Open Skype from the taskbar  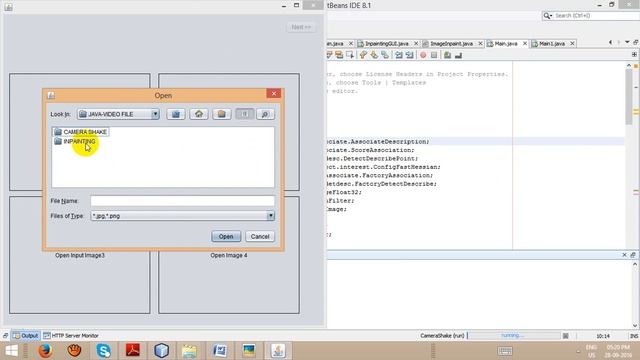103,351
